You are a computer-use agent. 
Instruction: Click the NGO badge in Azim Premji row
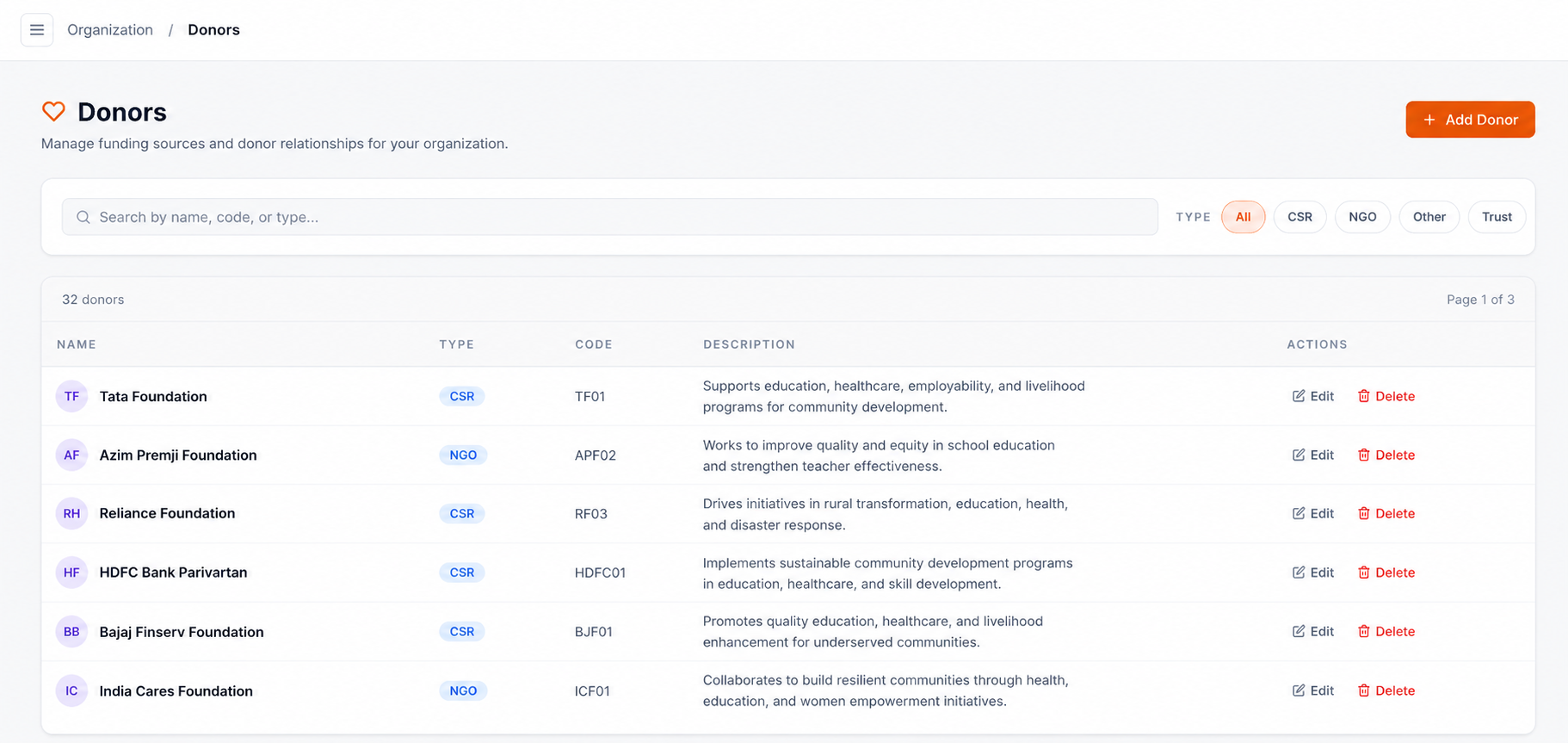tap(463, 455)
